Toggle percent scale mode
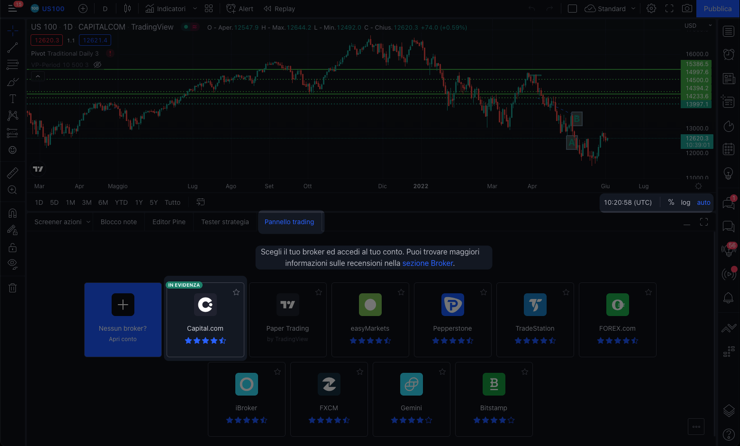This screenshot has height=446, width=740. pyautogui.click(x=671, y=202)
